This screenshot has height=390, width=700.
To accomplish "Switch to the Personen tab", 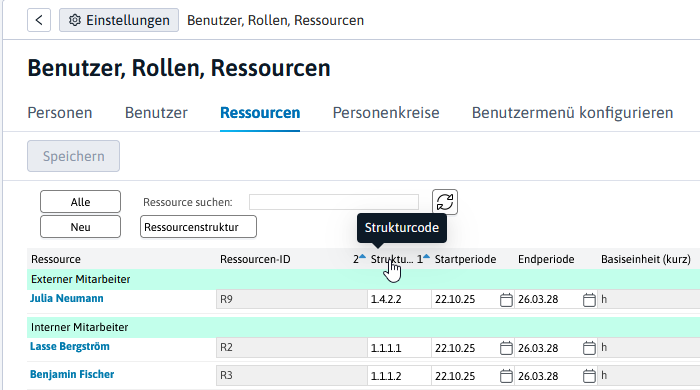I will point(60,113).
